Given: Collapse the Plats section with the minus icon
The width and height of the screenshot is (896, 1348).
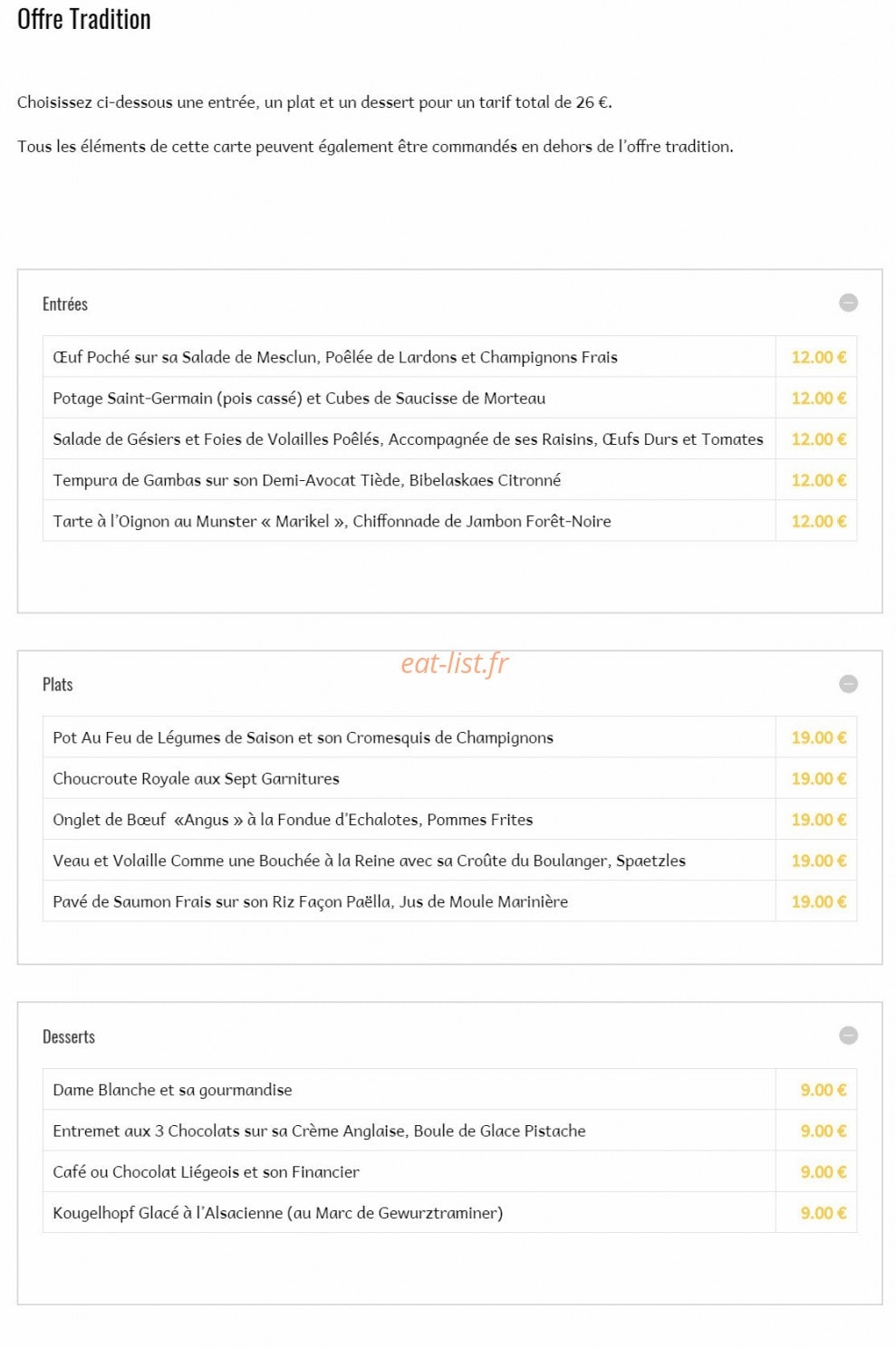Looking at the screenshot, I should click(x=848, y=684).
